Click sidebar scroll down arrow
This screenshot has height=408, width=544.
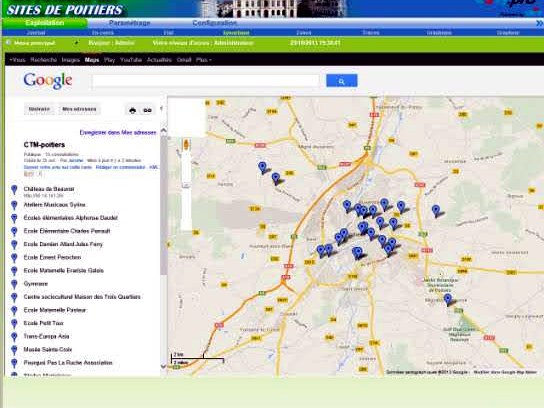pos(163,366)
